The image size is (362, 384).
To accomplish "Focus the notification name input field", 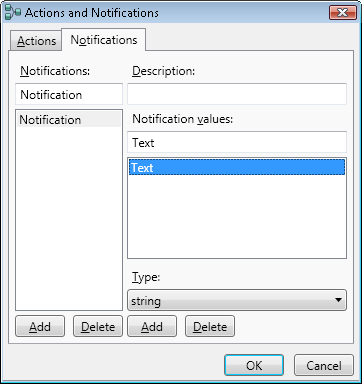I will [x=69, y=95].
